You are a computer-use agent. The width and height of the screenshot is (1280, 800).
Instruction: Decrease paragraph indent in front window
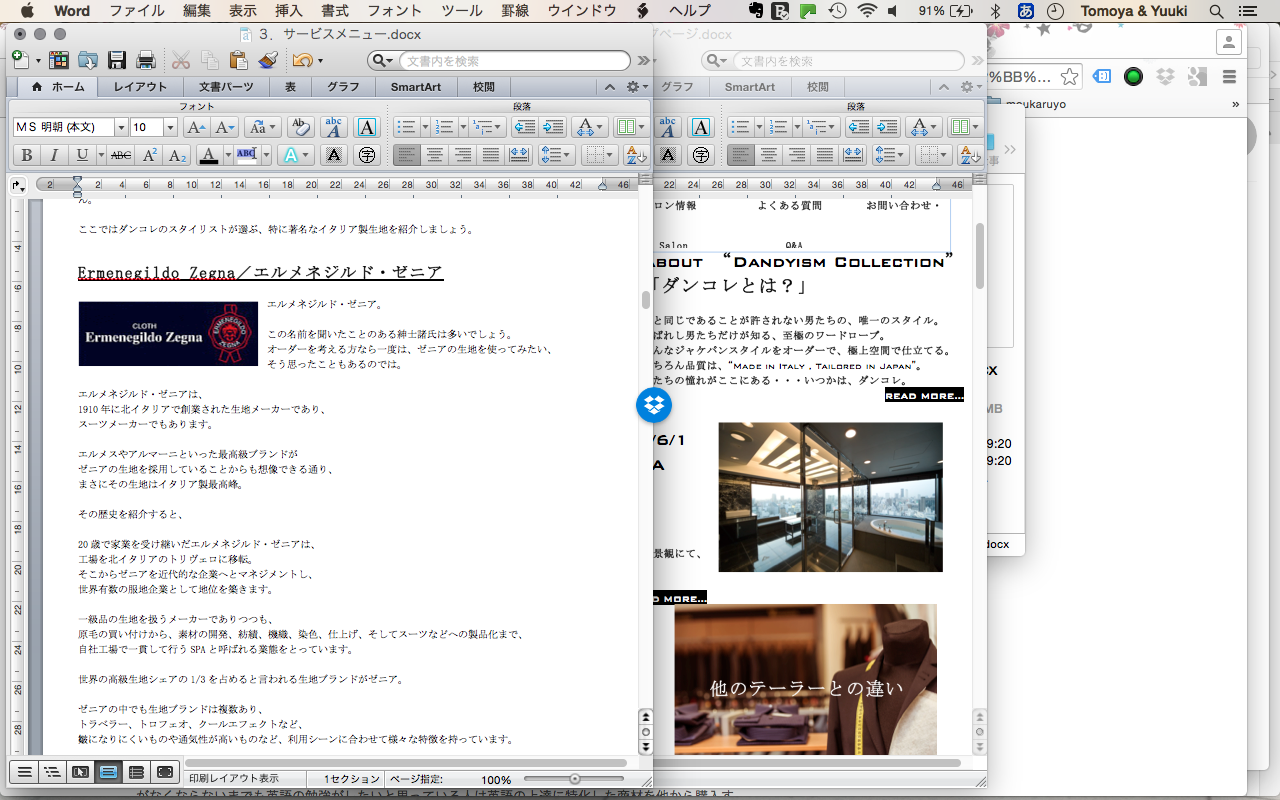click(x=524, y=127)
